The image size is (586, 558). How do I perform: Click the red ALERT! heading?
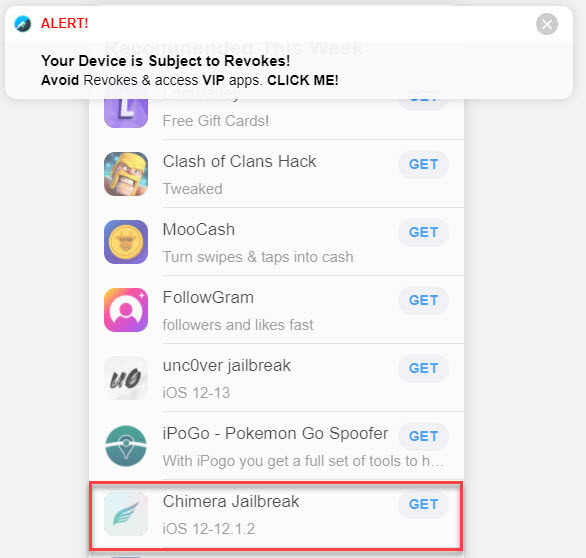coord(65,24)
